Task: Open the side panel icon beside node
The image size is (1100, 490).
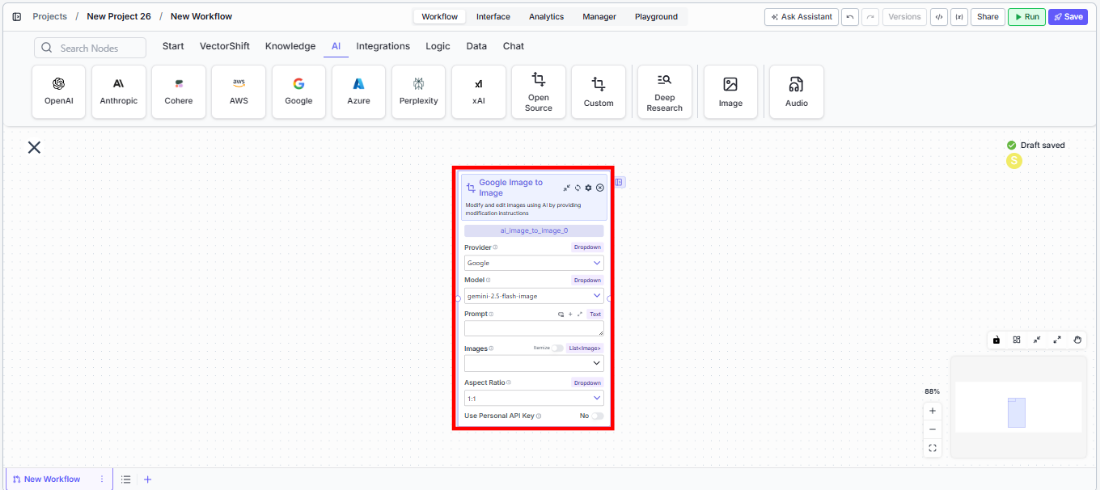Action: tap(619, 183)
